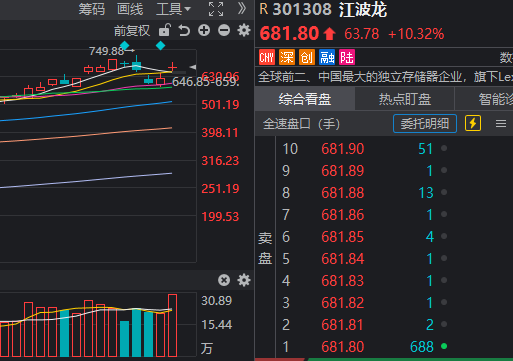Viewport: 513px width, 361px height.
Task: Click sell 10 volume 51
Action: click(425, 149)
